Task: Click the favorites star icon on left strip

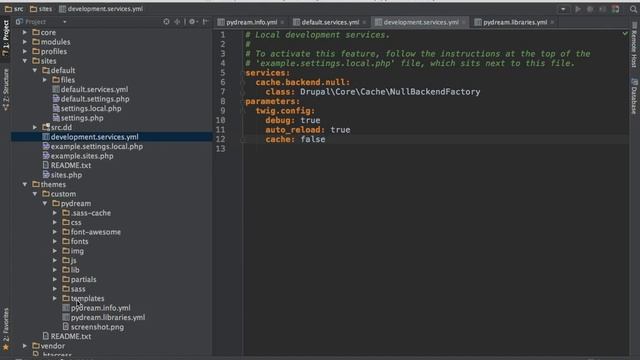Action: (x=5, y=347)
